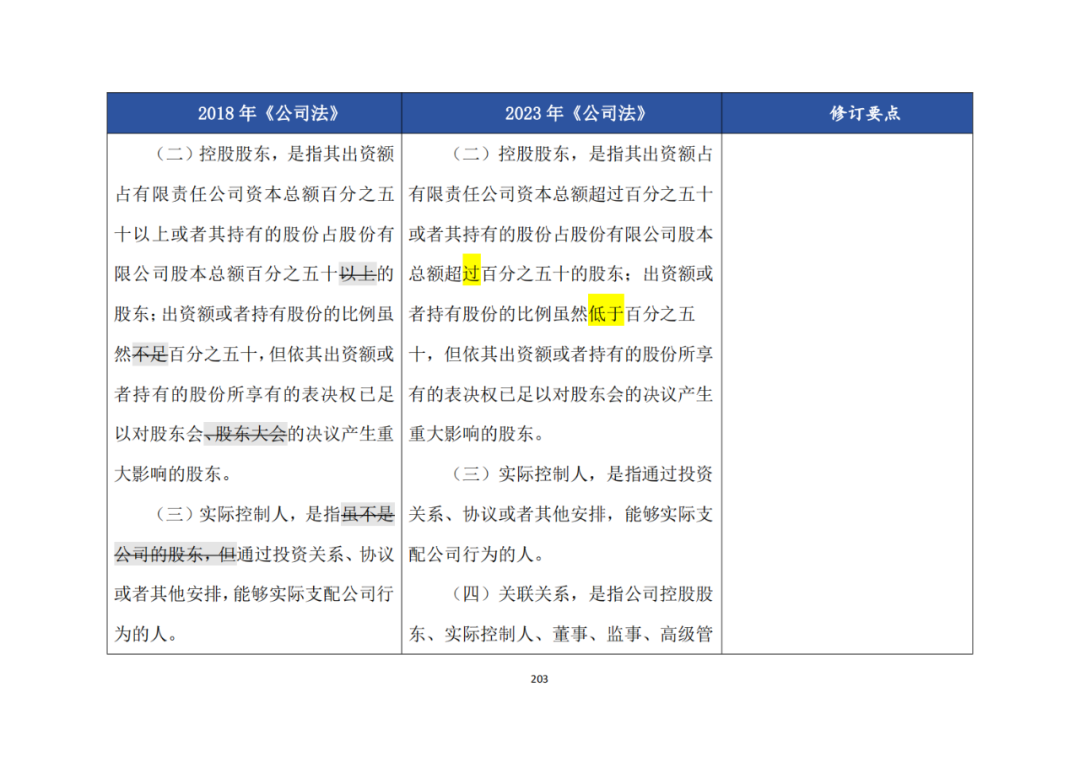Click the line "为的人。"
The image size is (1080, 763).
[x=146, y=634]
